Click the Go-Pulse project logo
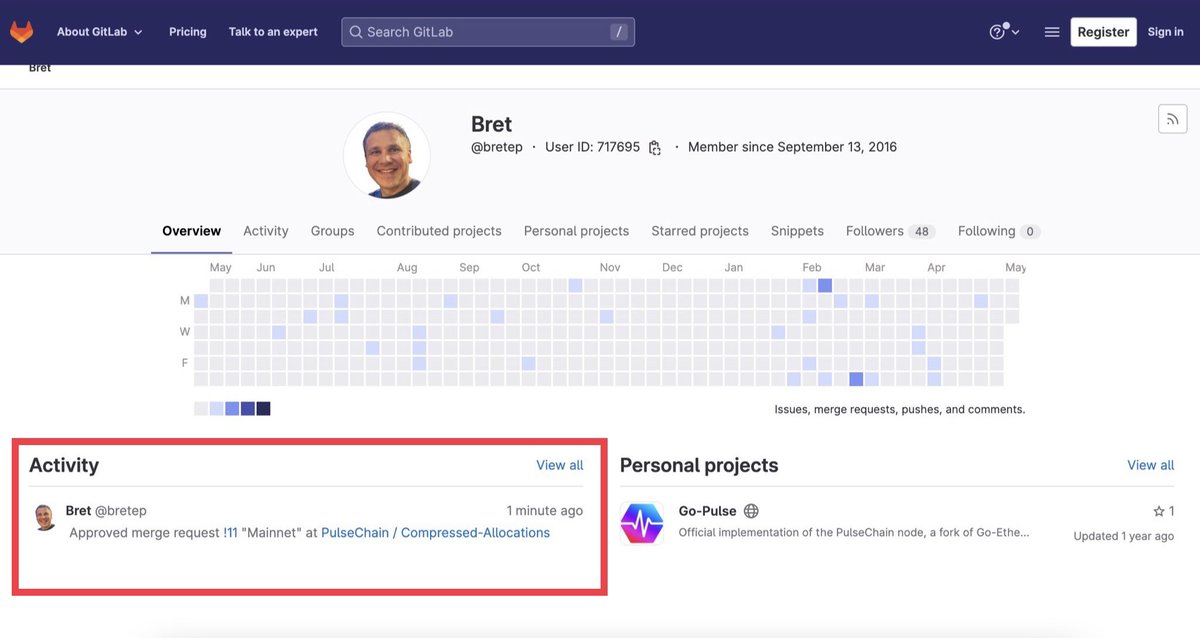This screenshot has height=638, width=1200. [x=642, y=523]
